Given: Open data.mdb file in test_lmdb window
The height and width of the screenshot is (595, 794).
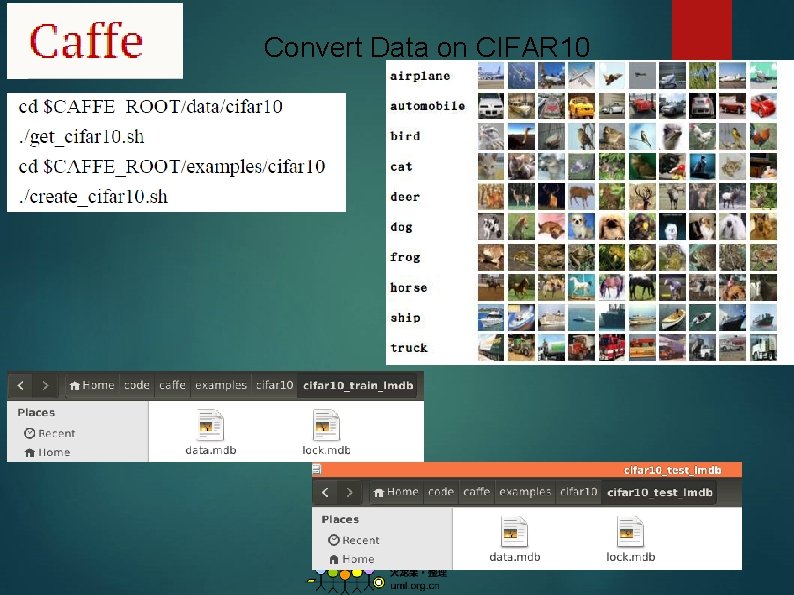Looking at the screenshot, I should tap(514, 540).
